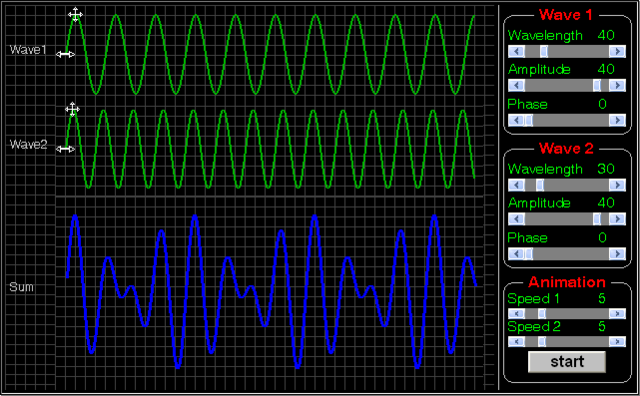Click the Wave 1 Wavelength slider thumb
640x396 pixels.
coord(544,51)
